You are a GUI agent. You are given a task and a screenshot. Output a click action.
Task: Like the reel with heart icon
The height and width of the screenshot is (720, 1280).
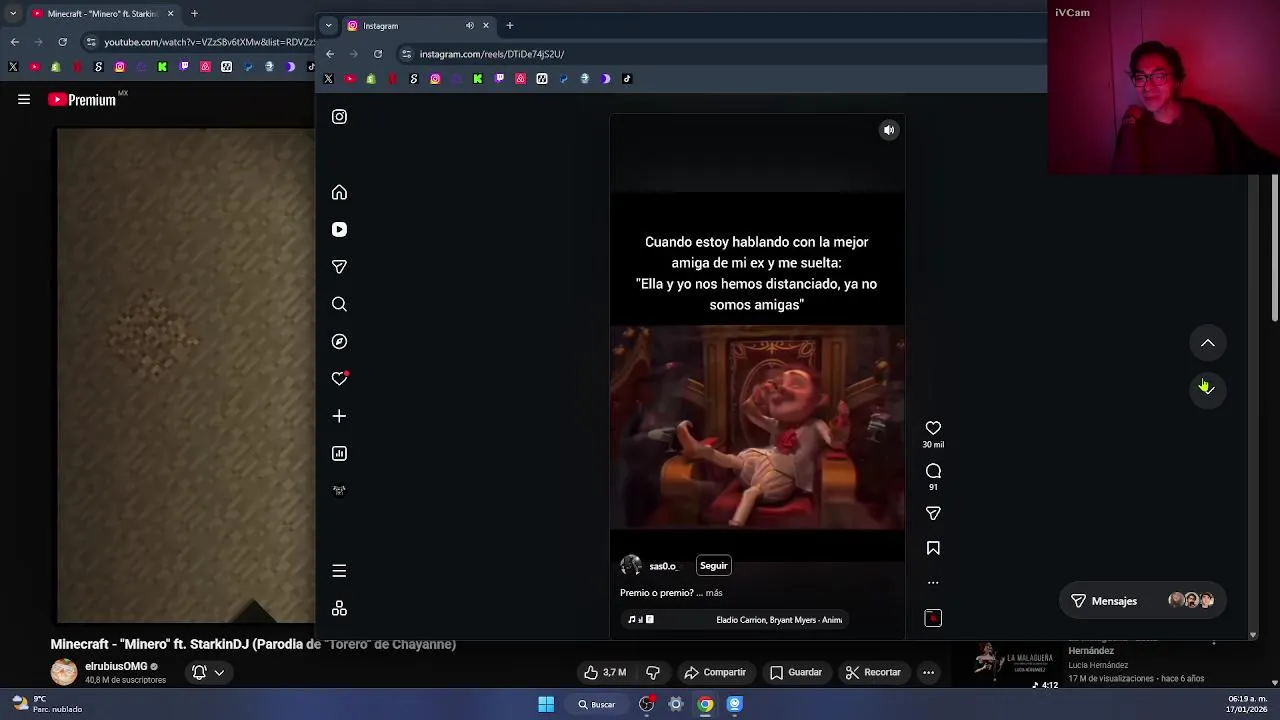(933, 428)
